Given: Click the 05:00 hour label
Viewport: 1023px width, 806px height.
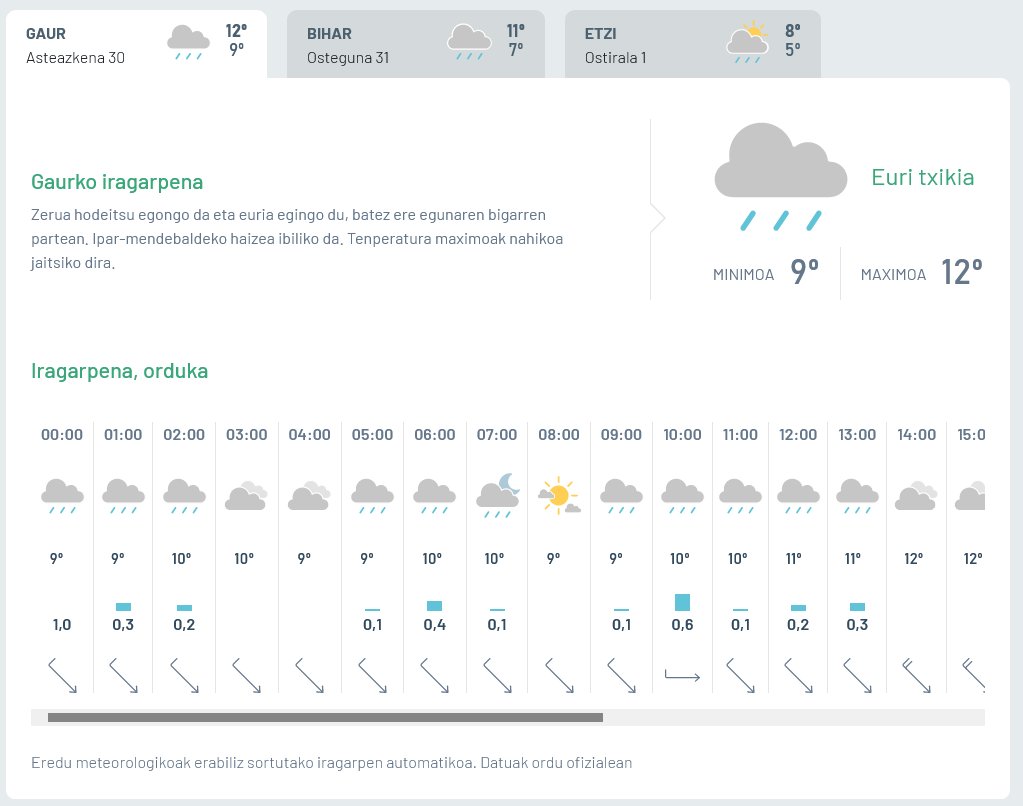Looking at the screenshot, I should click(x=373, y=435).
